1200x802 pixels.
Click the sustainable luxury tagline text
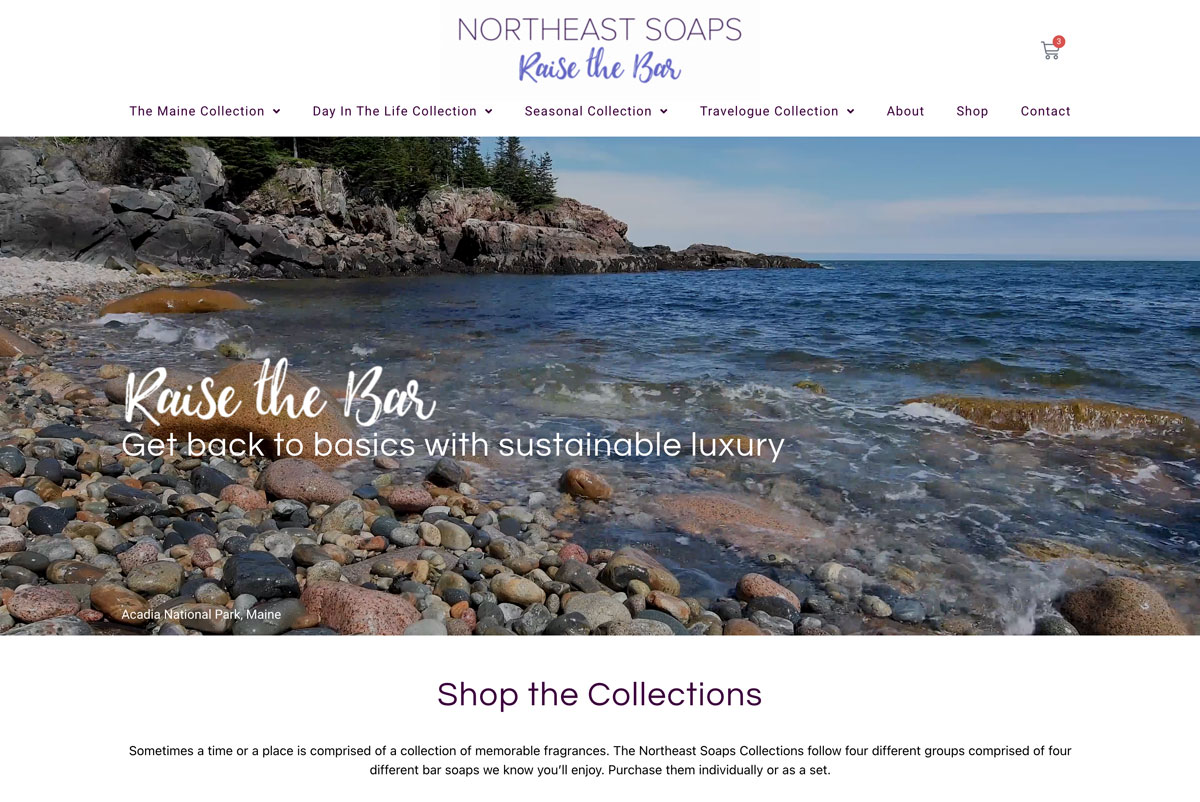(453, 445)
